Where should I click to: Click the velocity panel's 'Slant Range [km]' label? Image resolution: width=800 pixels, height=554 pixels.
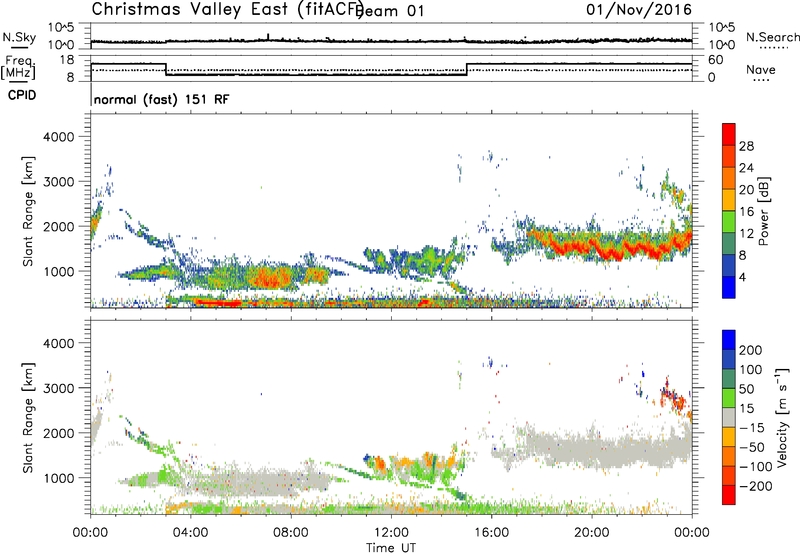(x=28, y=418)
